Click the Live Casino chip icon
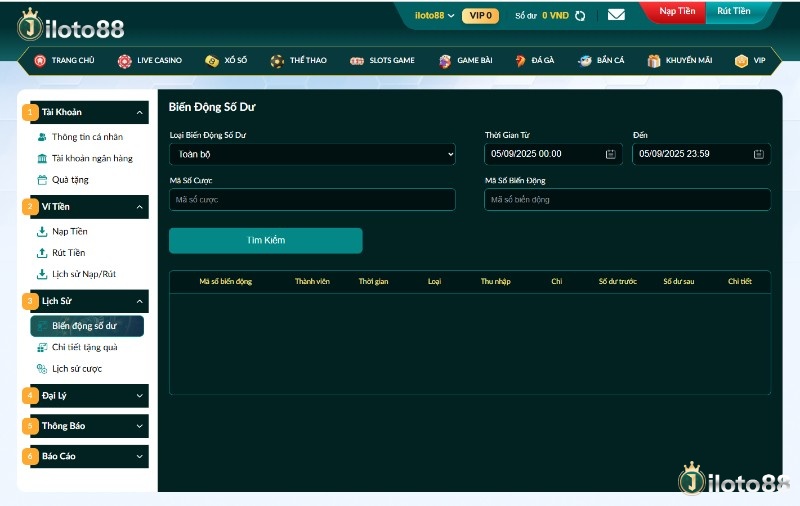 coord(124,61)
